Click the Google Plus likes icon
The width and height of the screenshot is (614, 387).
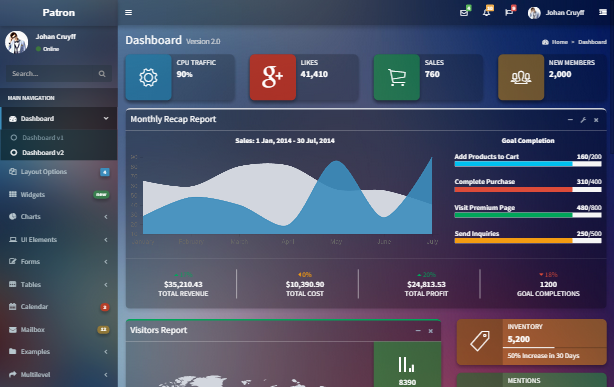273,77
